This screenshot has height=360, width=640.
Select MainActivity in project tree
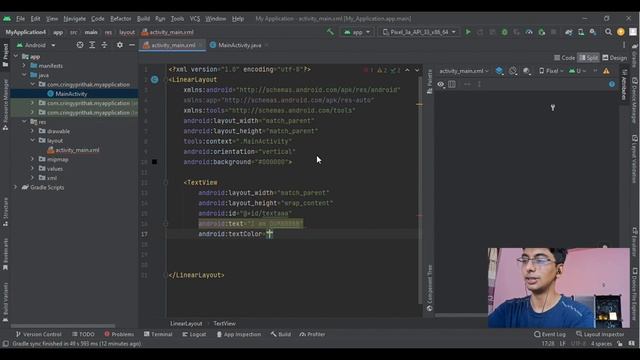point(71,94)
